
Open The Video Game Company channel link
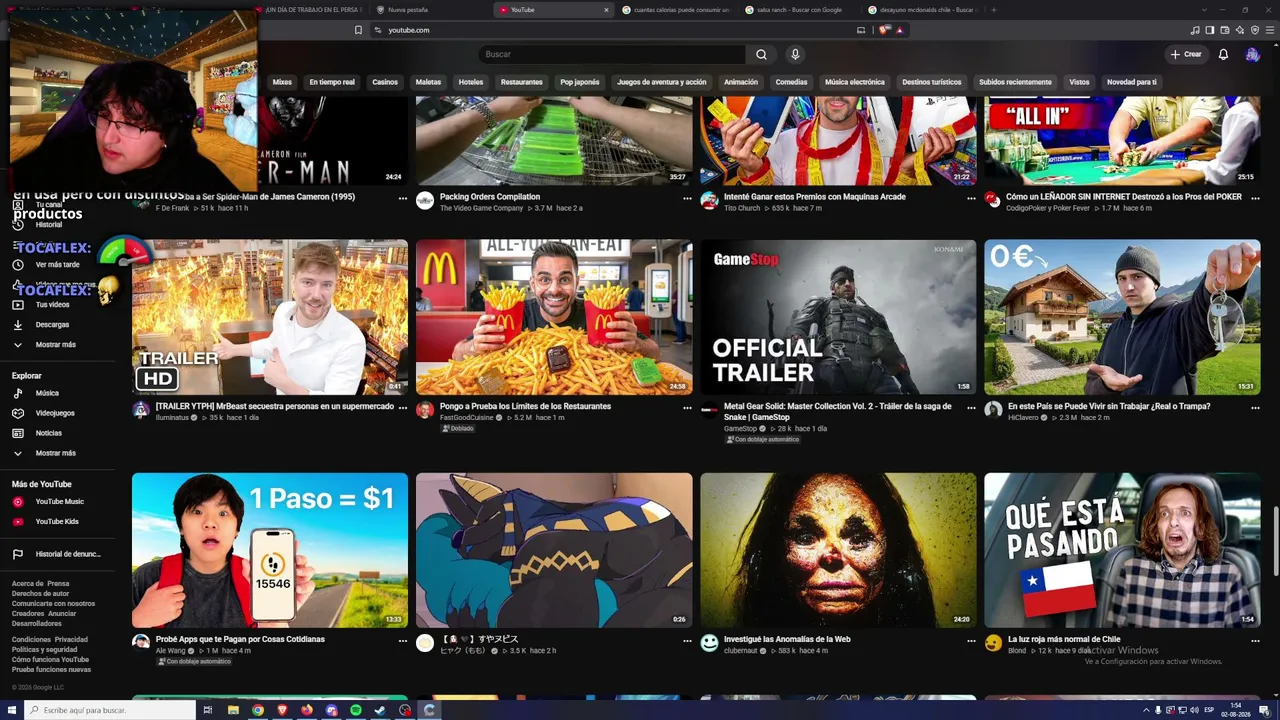[482, 208]
